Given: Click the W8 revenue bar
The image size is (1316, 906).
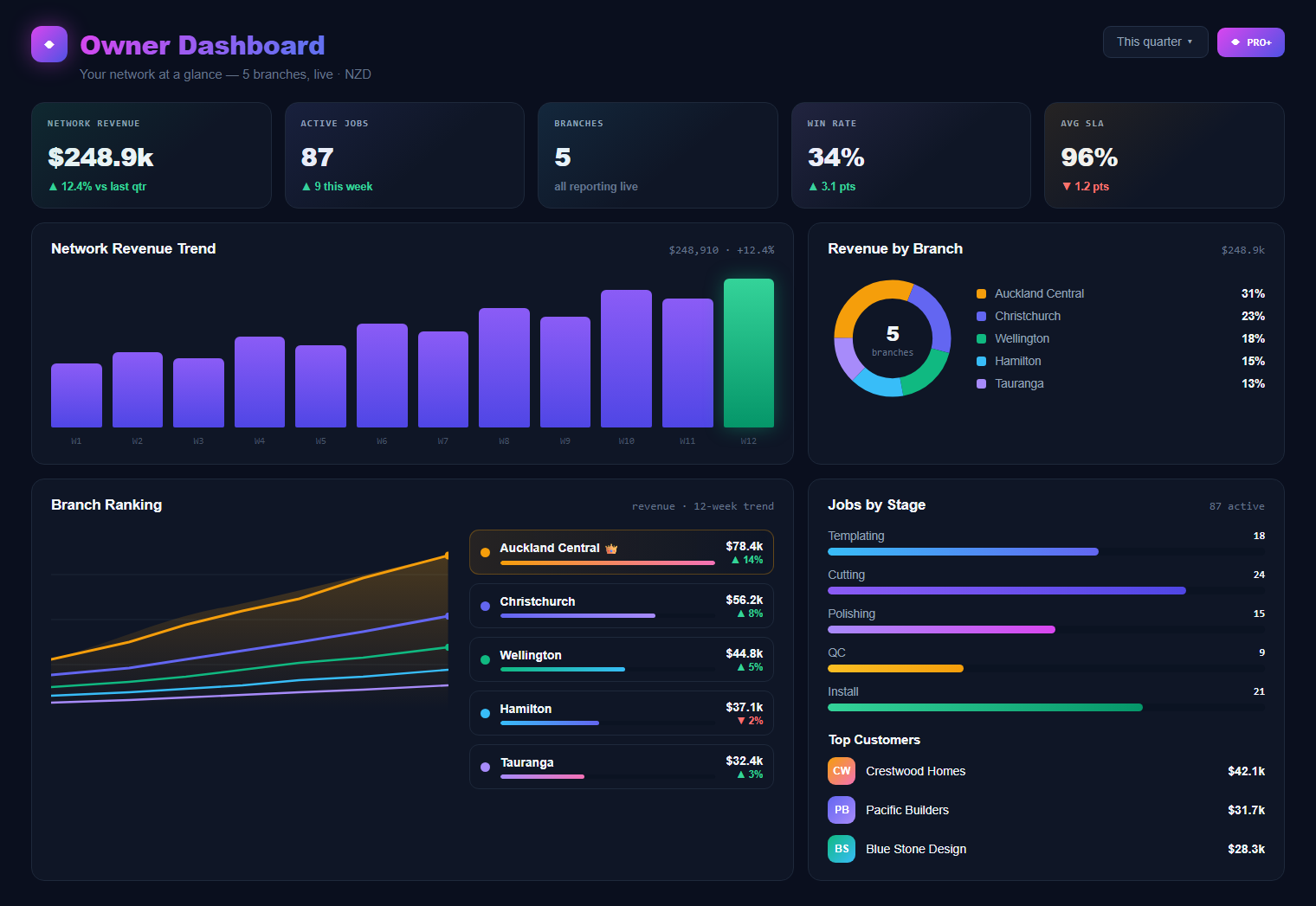Looking at the screenshot, I should pyautogui.click(x=504, y=368).
